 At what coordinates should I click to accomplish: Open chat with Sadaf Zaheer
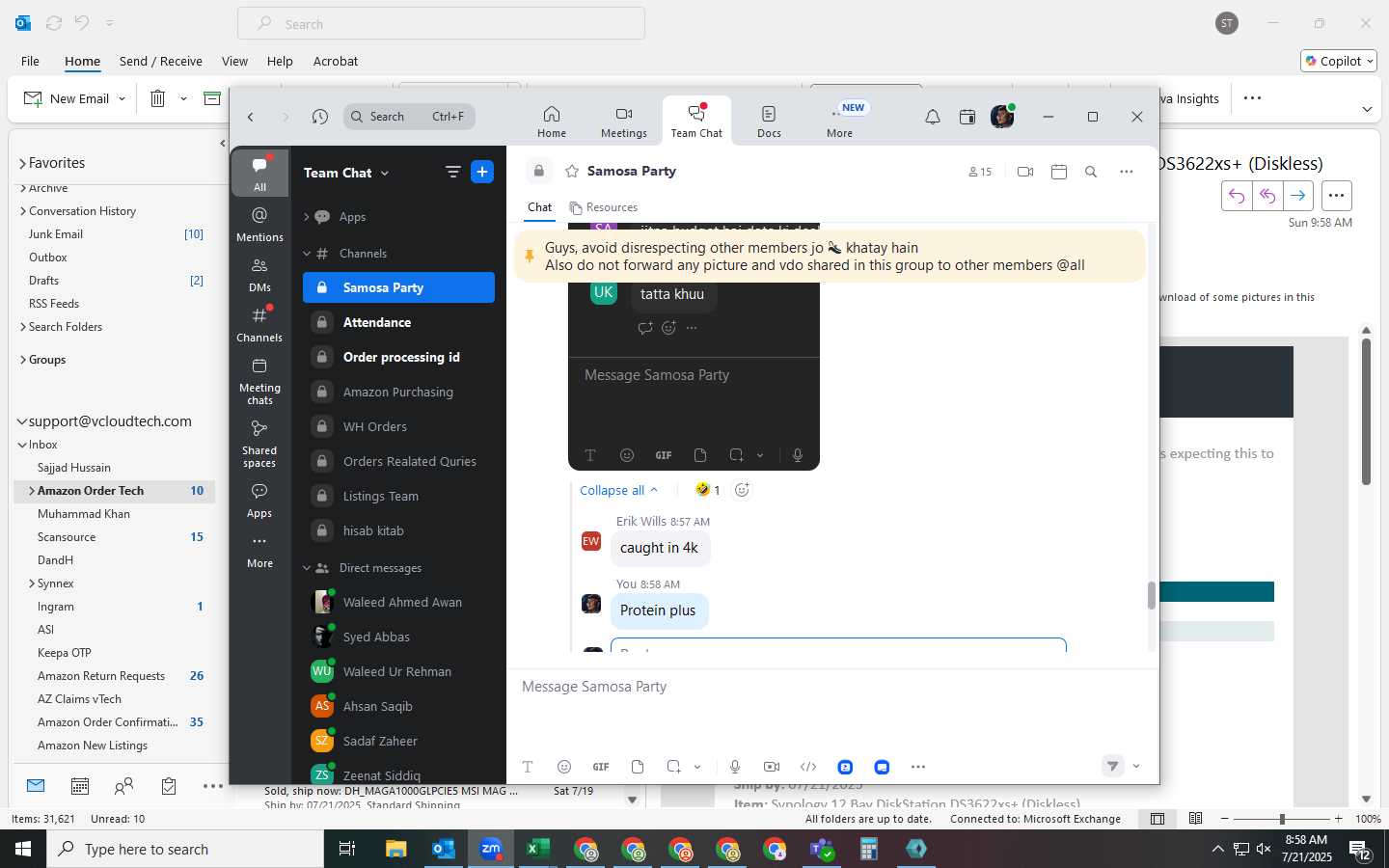pos(398,741)
